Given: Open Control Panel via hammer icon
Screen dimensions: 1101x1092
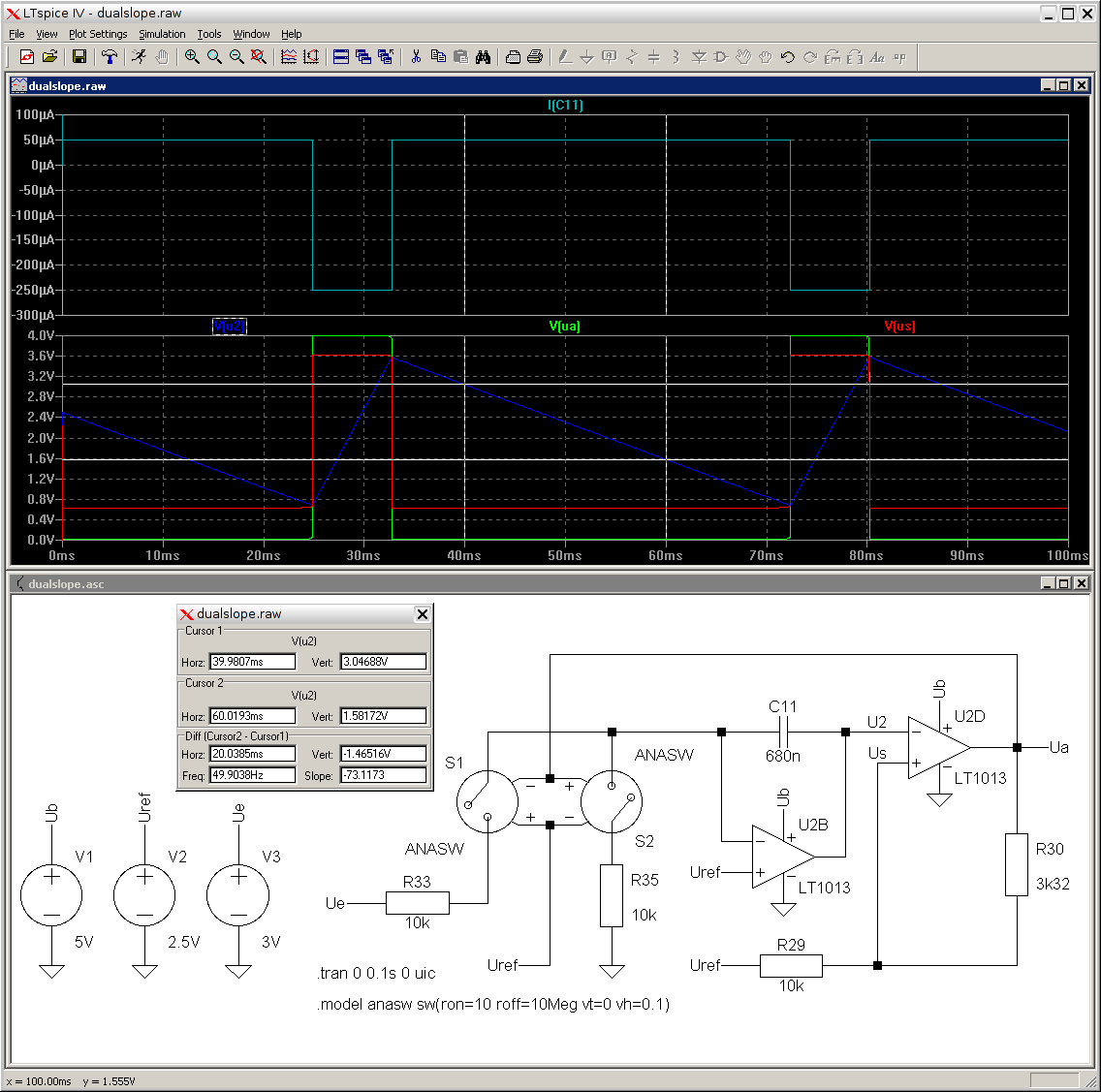Looking at the screenshot, I should (110, 57).
